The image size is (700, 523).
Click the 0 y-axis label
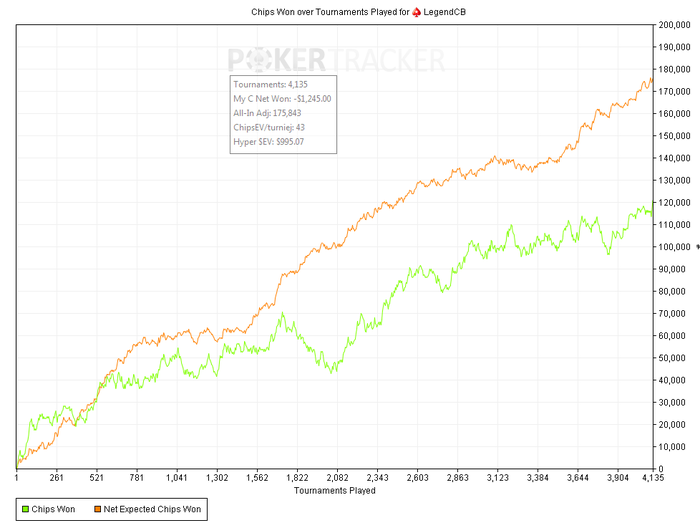661,469
